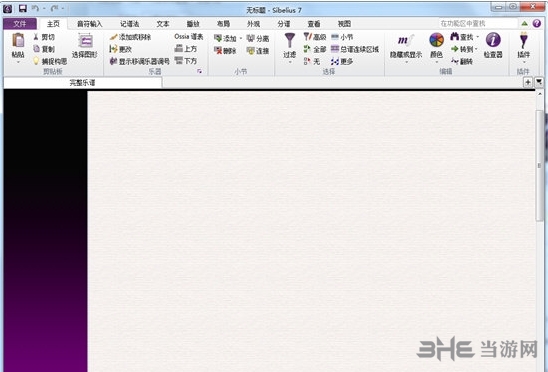Switch to the Play (播放) tab
The width and height of the screenshot is (548, 372).
tap(193, 24)
